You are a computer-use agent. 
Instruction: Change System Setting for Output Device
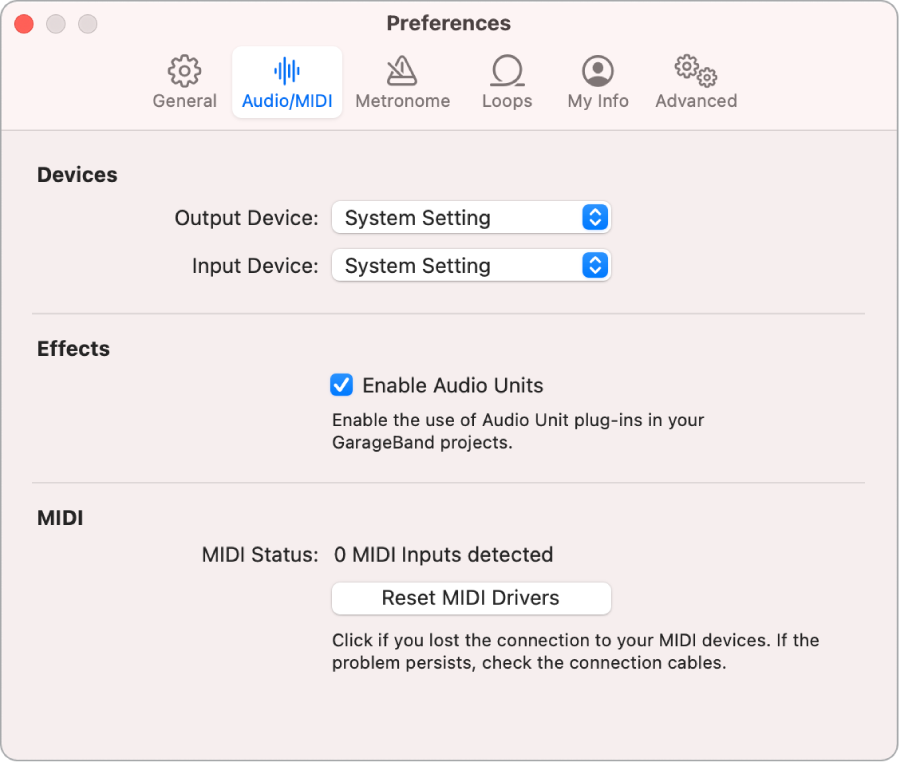tap(470, 217)
